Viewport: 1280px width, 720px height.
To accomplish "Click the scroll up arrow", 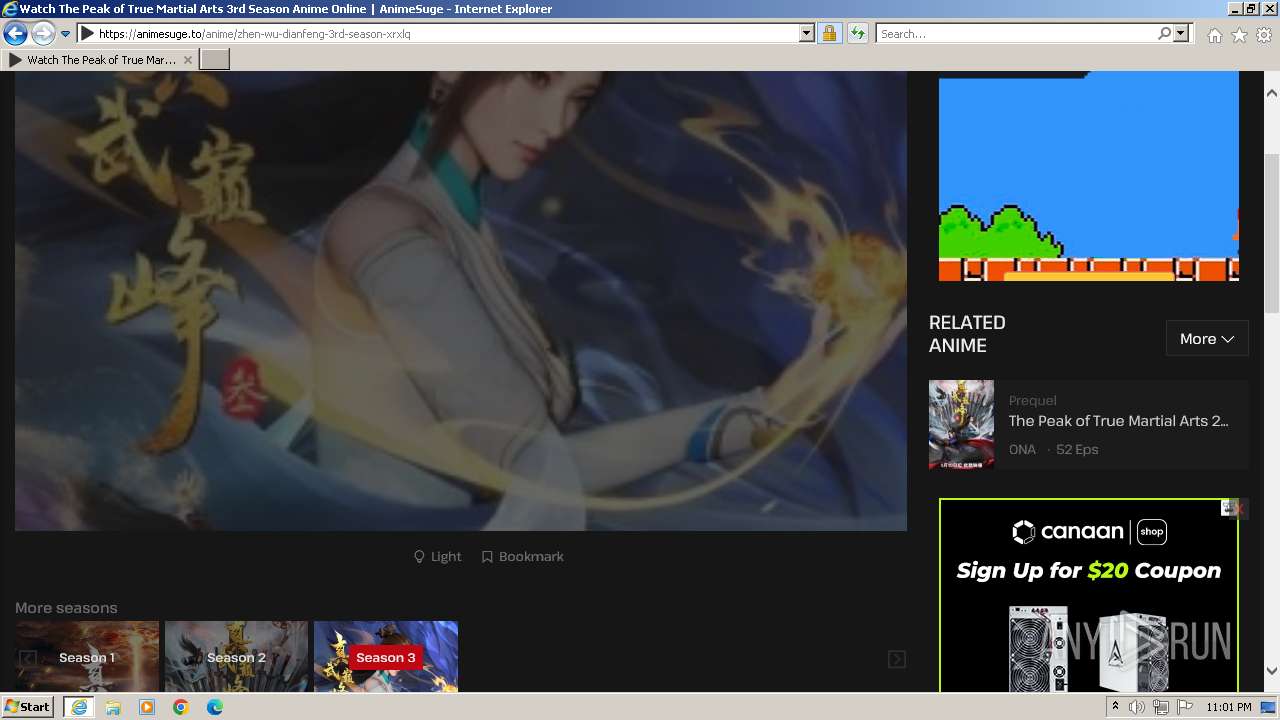I will pyautogui.click(x=1272, y=93).
